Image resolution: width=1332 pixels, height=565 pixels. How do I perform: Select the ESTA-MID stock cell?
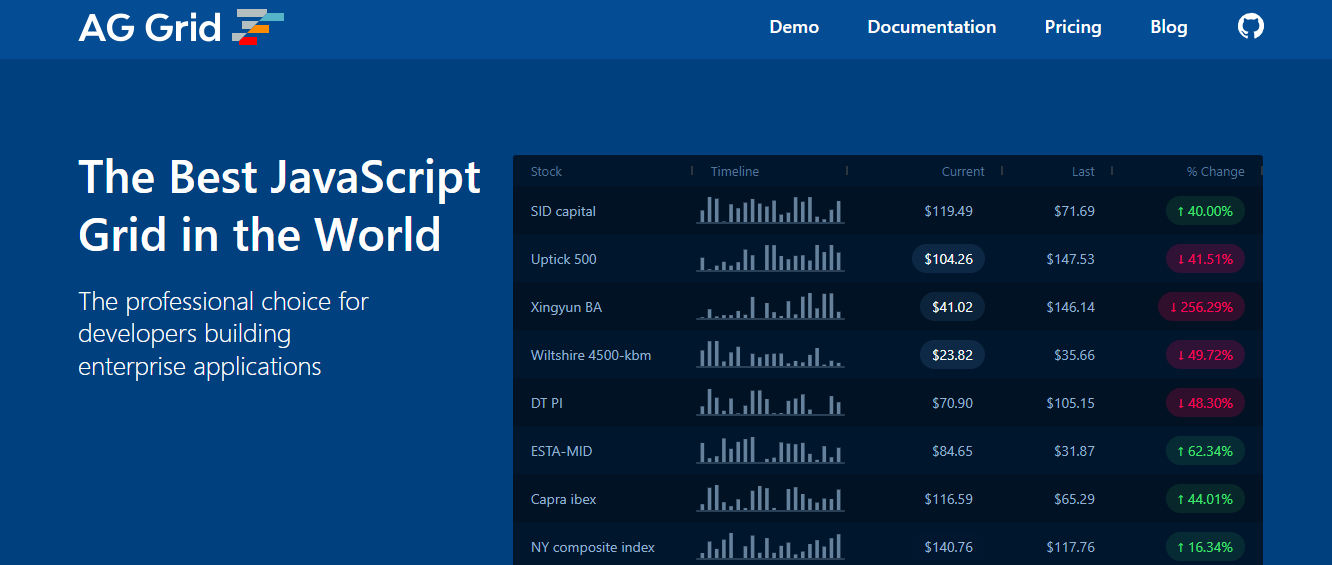coord(562,451)
